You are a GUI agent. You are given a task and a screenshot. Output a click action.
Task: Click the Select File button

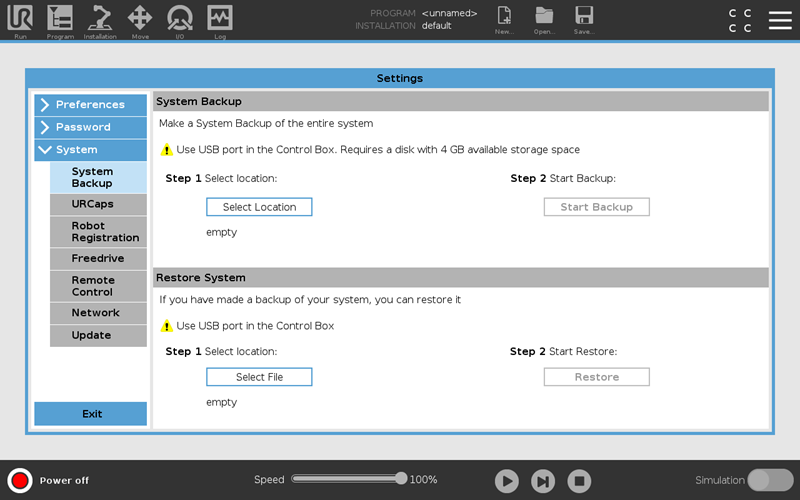pyautogui.click(x=259, y=377)
